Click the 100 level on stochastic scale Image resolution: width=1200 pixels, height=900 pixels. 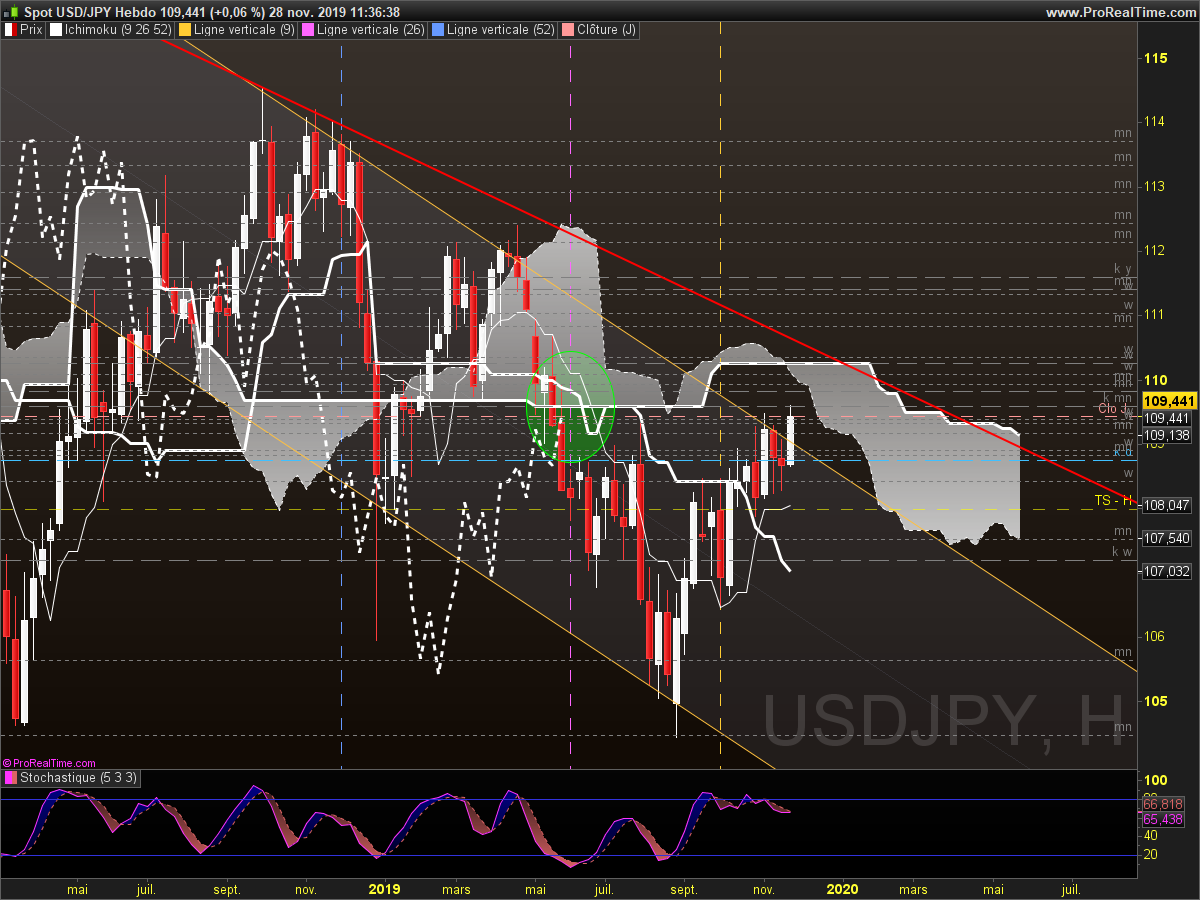coord(1155,780)
